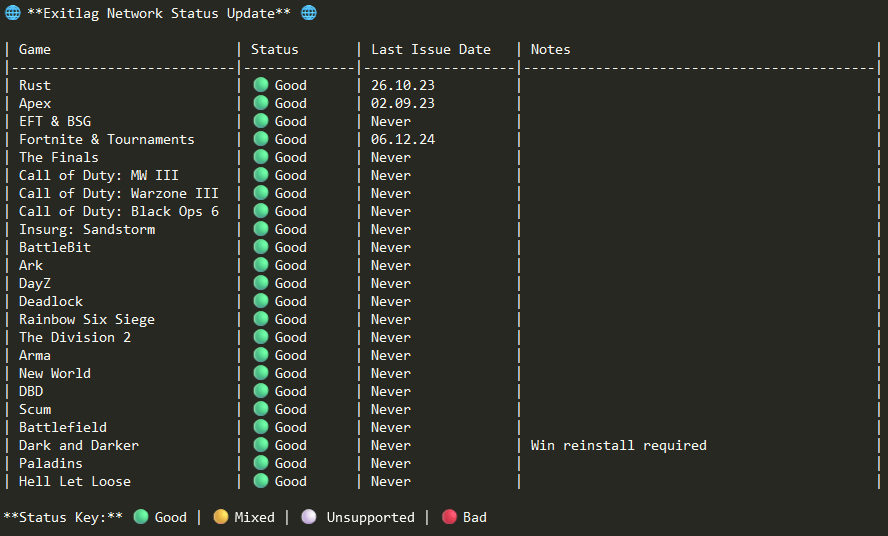Click the game name "EFT & BSG"
This screenshot has height=536, width=888.
(x=55, y=121)
